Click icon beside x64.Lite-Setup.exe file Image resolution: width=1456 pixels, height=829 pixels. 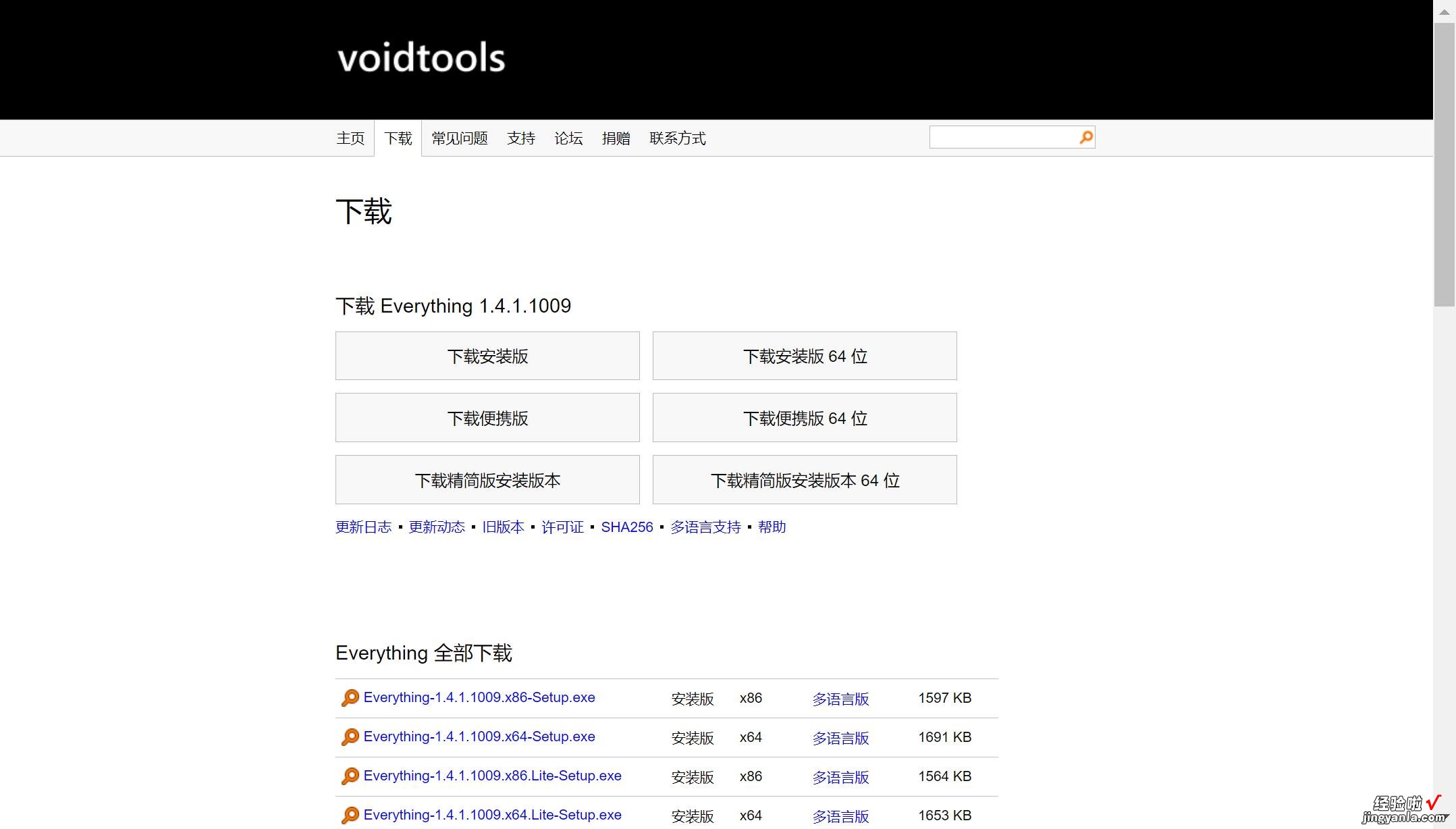350,815
